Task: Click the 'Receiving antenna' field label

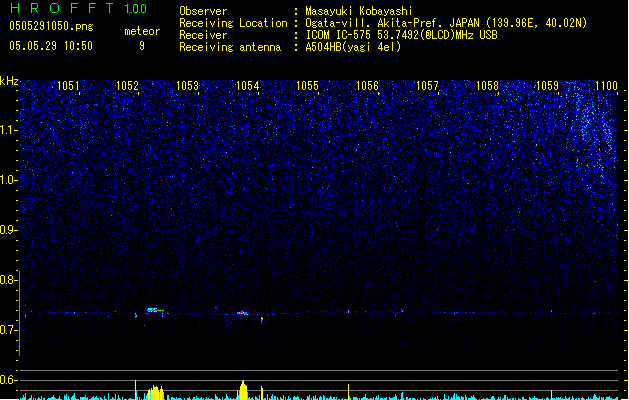Action: [230, 47]
